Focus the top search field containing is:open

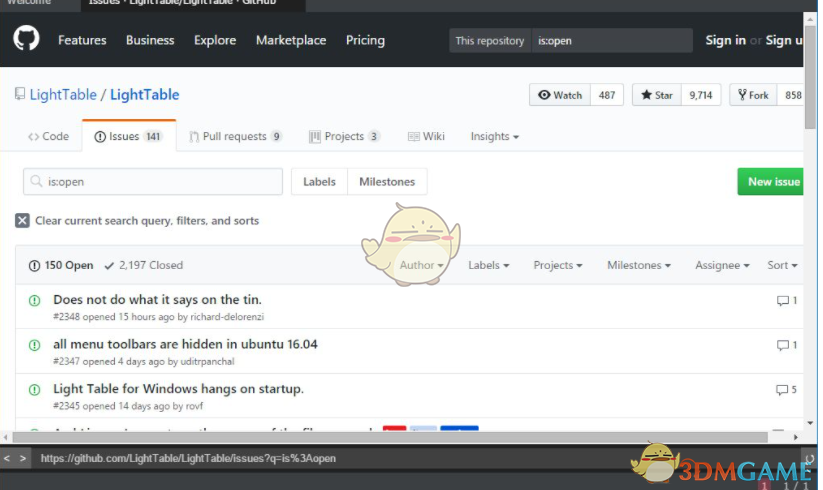point(611,40)
